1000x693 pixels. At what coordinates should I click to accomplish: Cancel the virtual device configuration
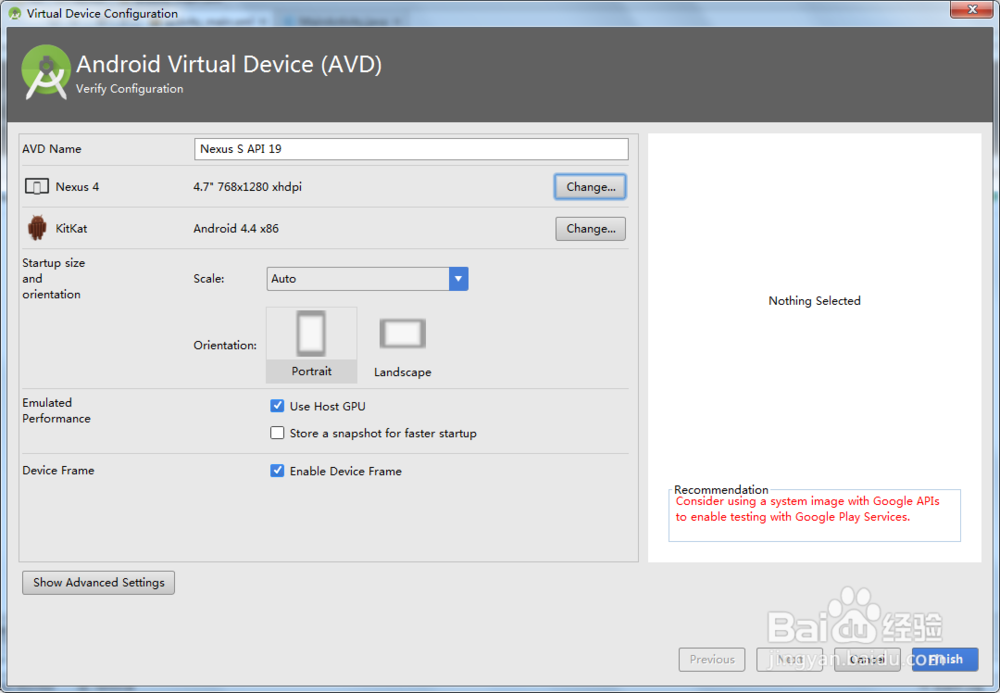point(866,659)
